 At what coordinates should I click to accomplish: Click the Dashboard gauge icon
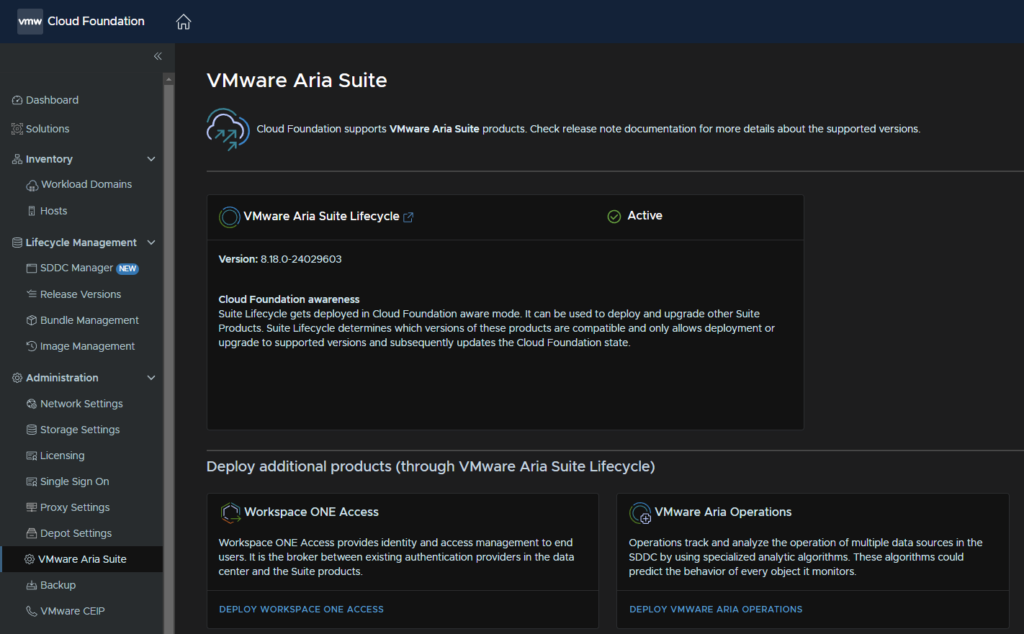point(18,100)
